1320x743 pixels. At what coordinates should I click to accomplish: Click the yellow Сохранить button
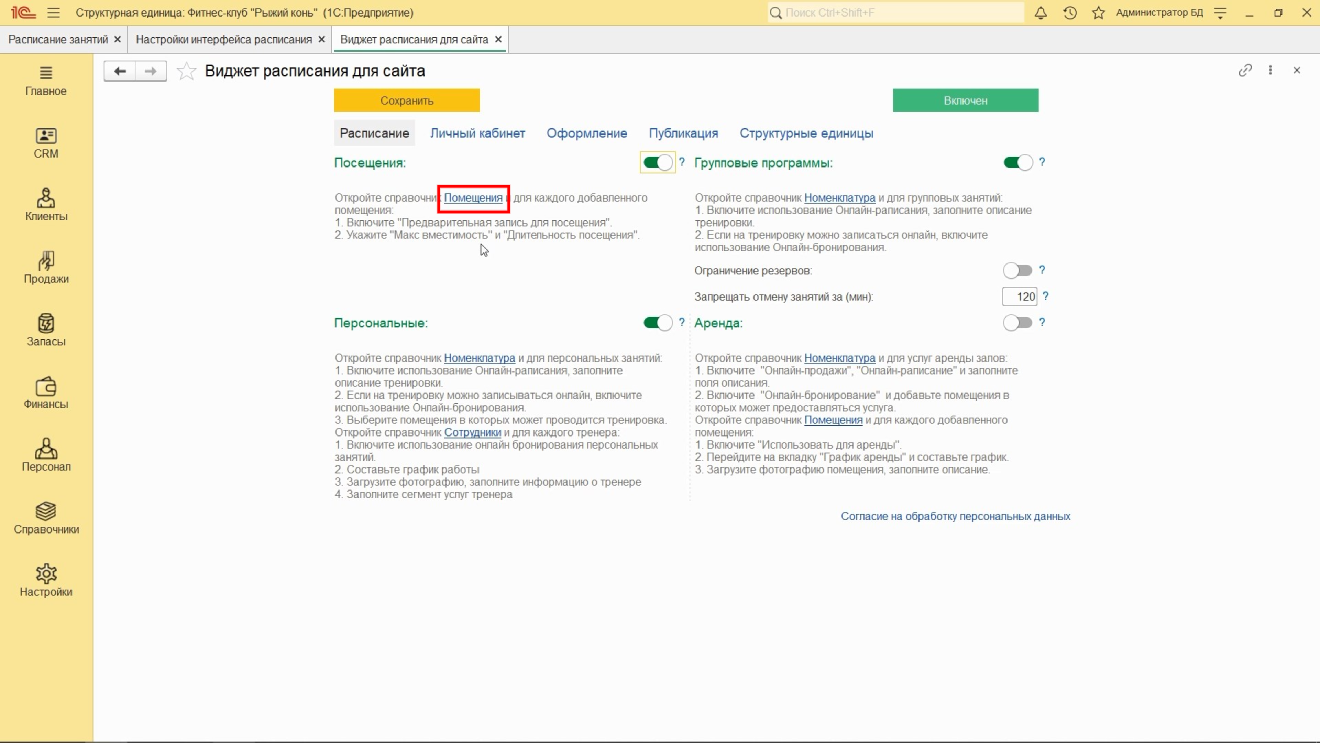407,101
